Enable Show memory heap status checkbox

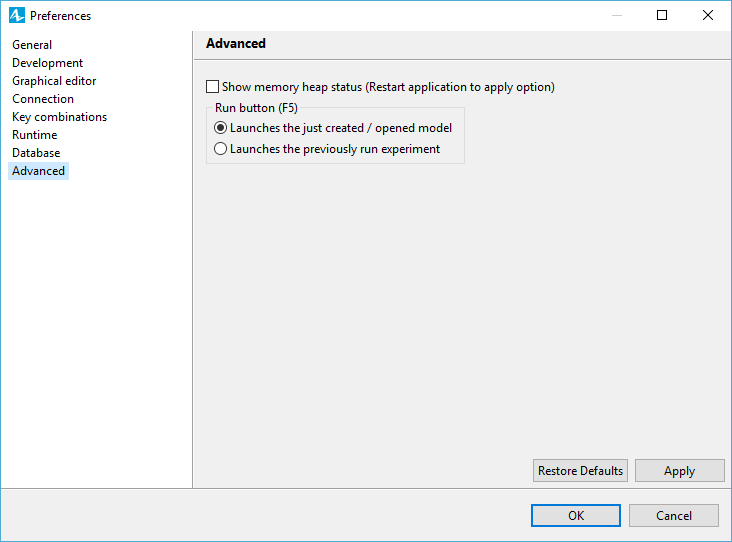[212, 87]
